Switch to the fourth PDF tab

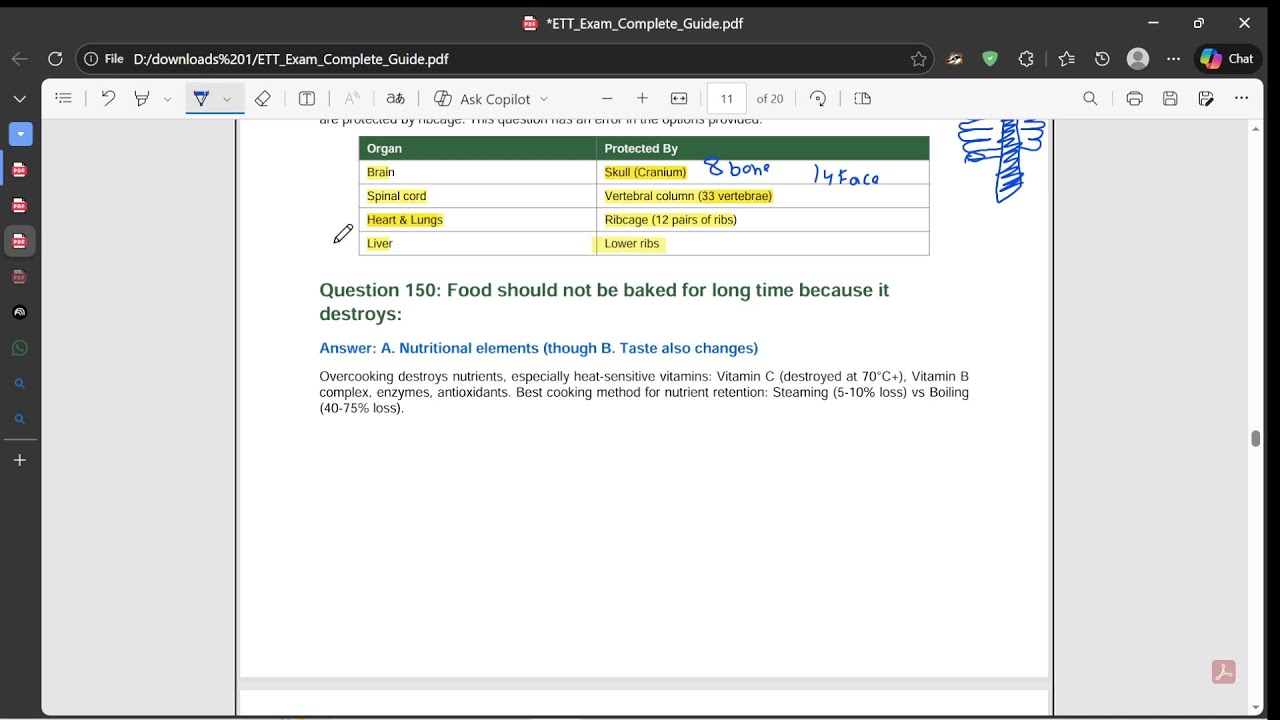point(20,277)
